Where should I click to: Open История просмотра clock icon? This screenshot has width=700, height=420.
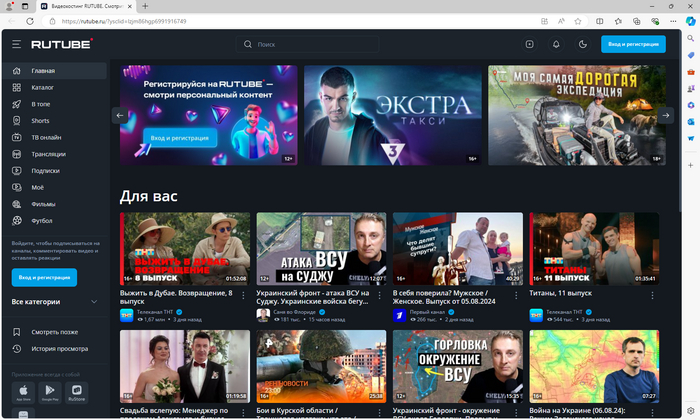click(x=17, y=349)
